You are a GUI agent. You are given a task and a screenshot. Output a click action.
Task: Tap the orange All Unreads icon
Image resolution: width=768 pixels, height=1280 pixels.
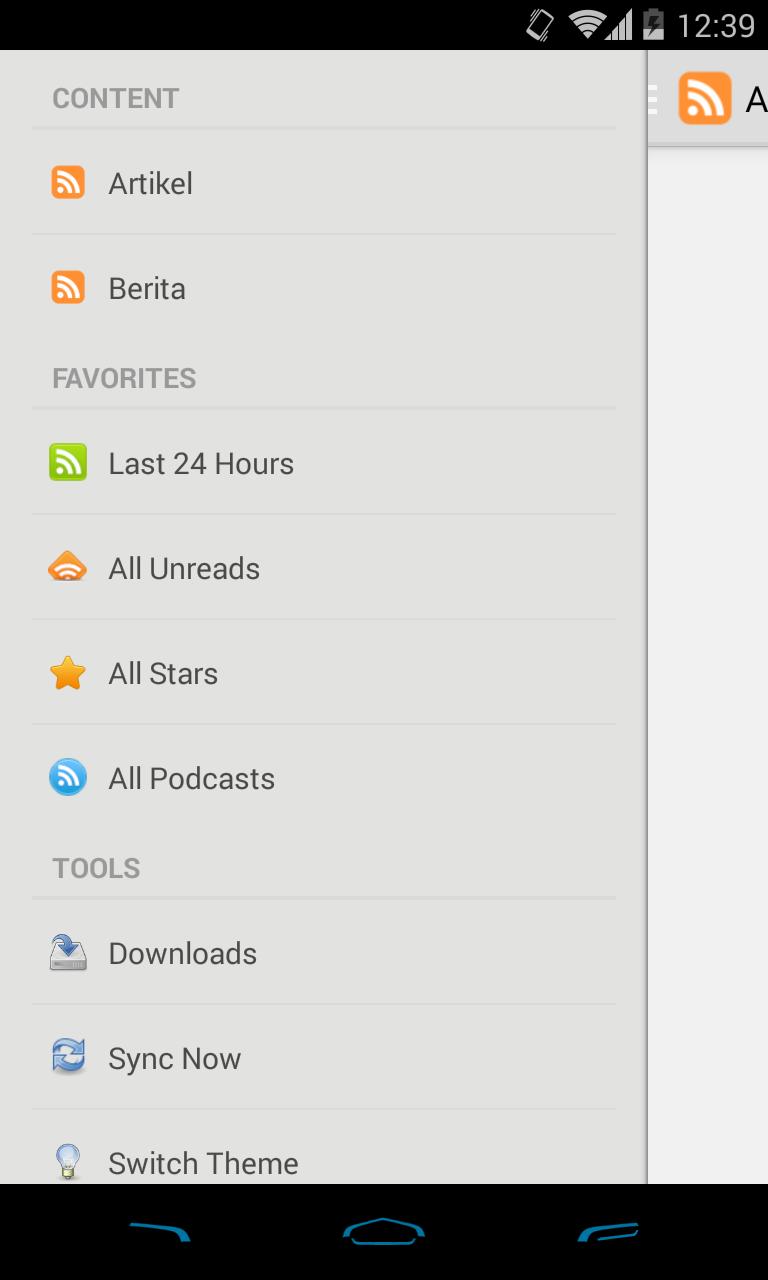(x=68, y=568)
